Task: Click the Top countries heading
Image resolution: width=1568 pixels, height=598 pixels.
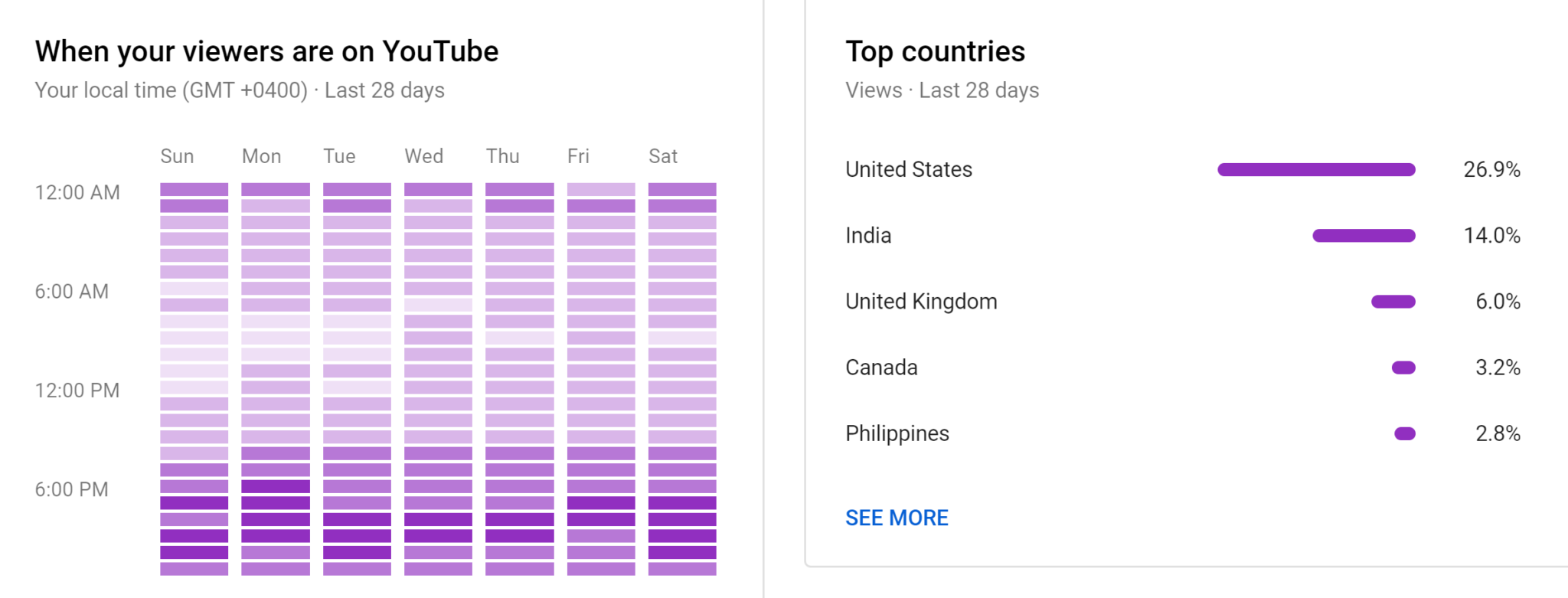Action: [935, 51]
